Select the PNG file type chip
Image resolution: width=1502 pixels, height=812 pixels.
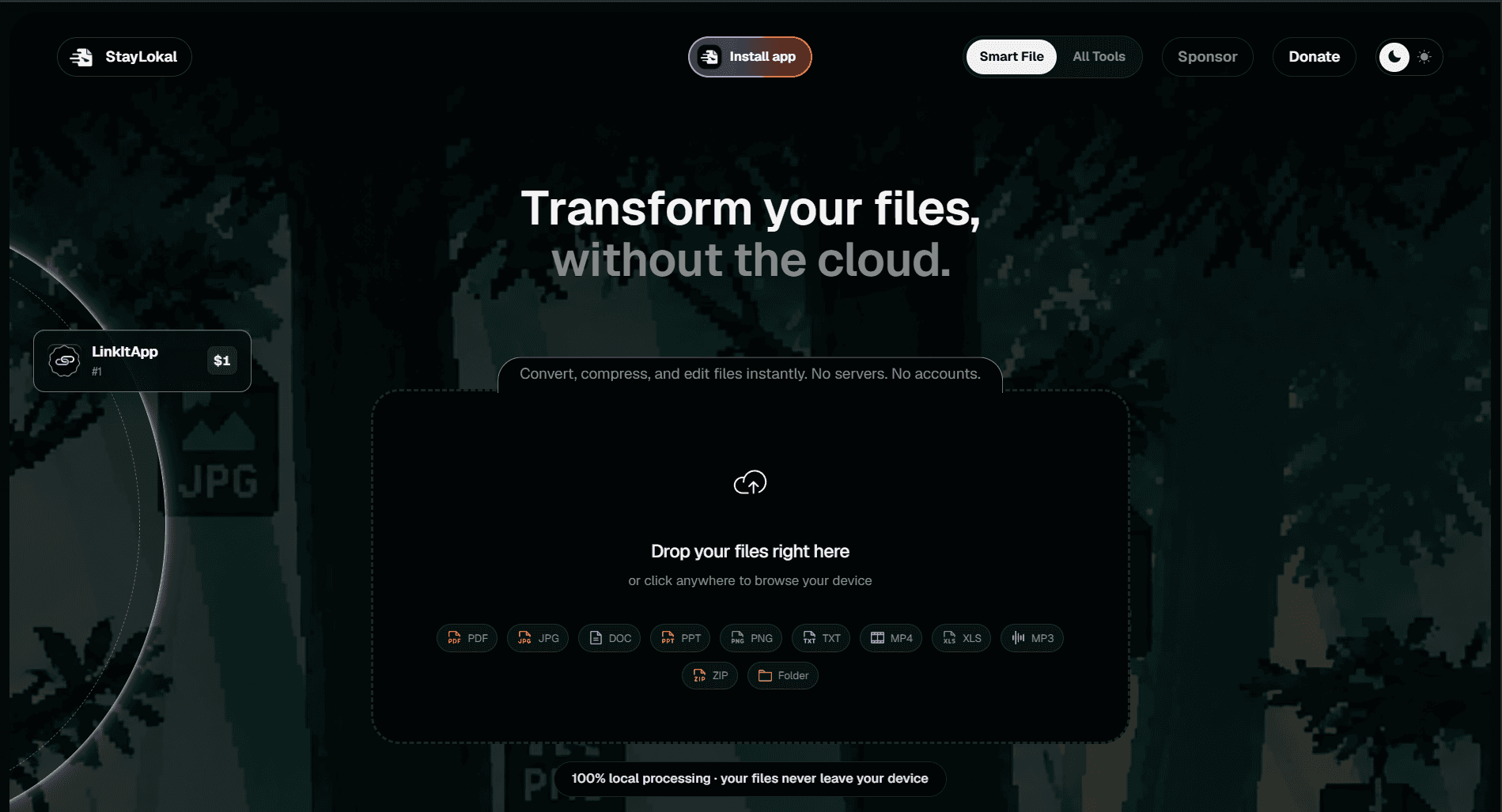point(751,638)
